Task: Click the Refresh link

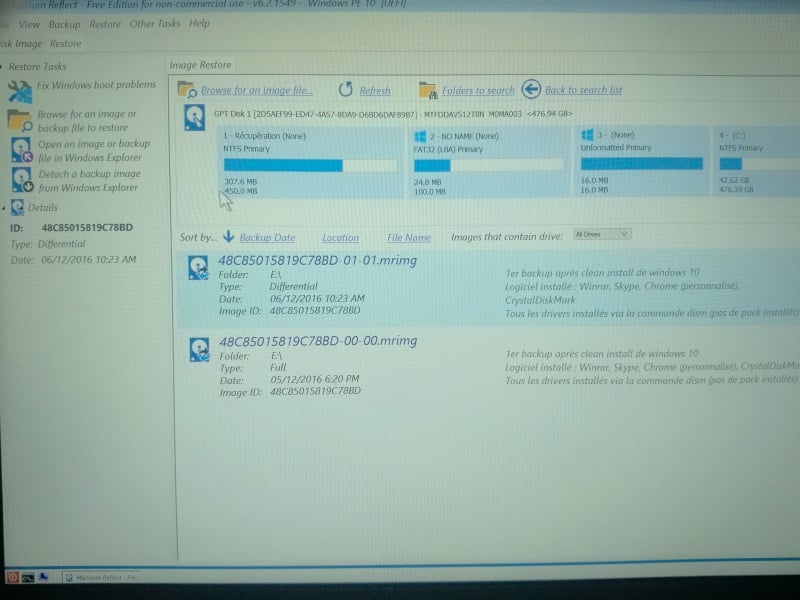Action: pyautogui.click(x=375, y=90)
